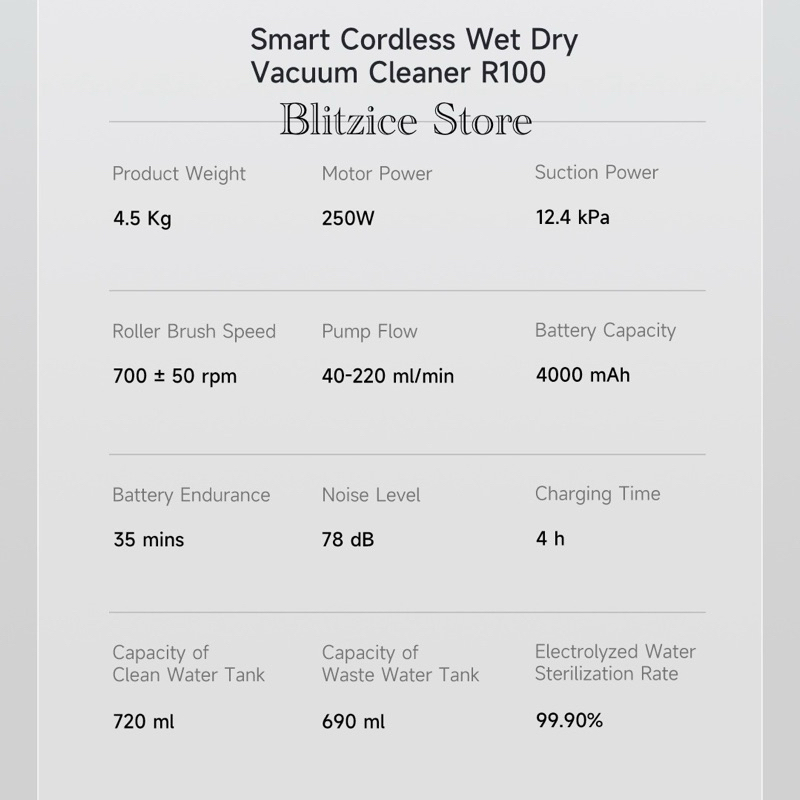Select the 99.90% sterilization rate value
The image size is (800, 800).
[569, 720]
